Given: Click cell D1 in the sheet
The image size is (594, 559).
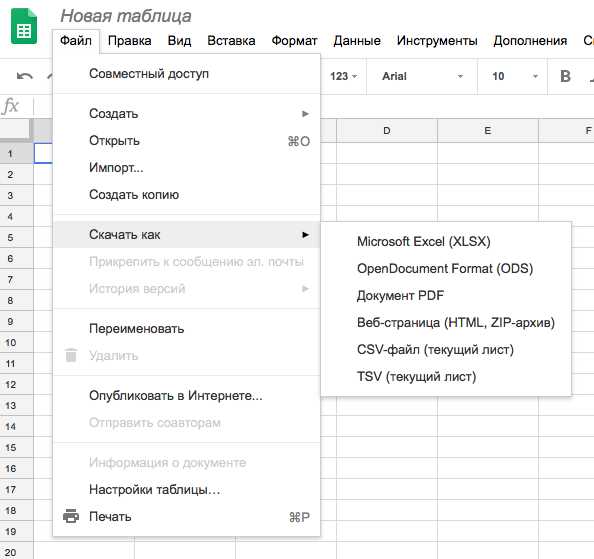Looking at the screenshot, I should click(x=387, y=153).
